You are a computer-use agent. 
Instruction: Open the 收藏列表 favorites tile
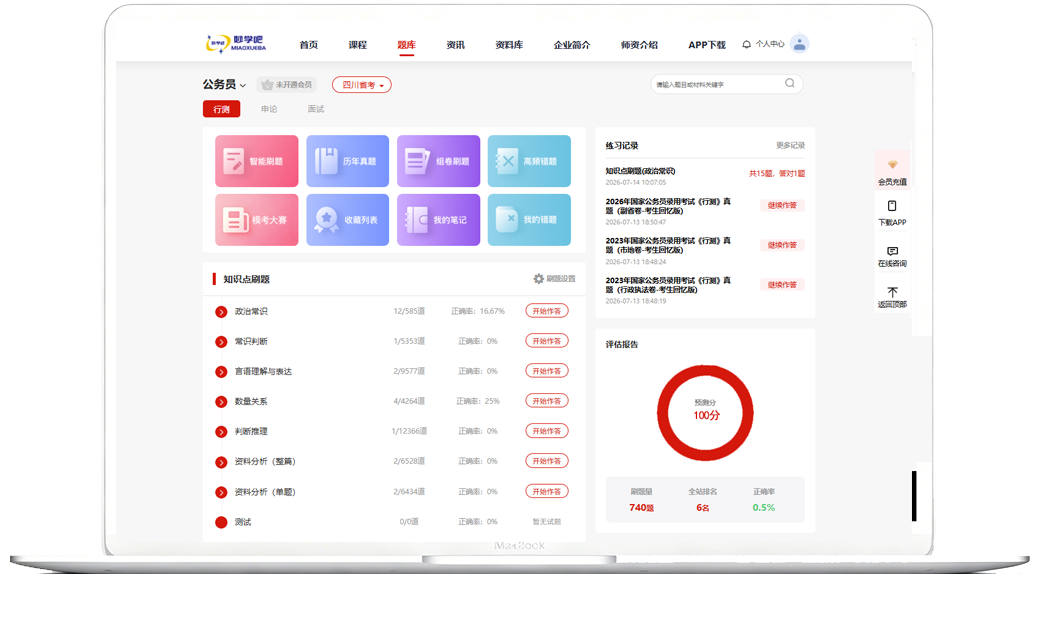click(x=348, y=220)
